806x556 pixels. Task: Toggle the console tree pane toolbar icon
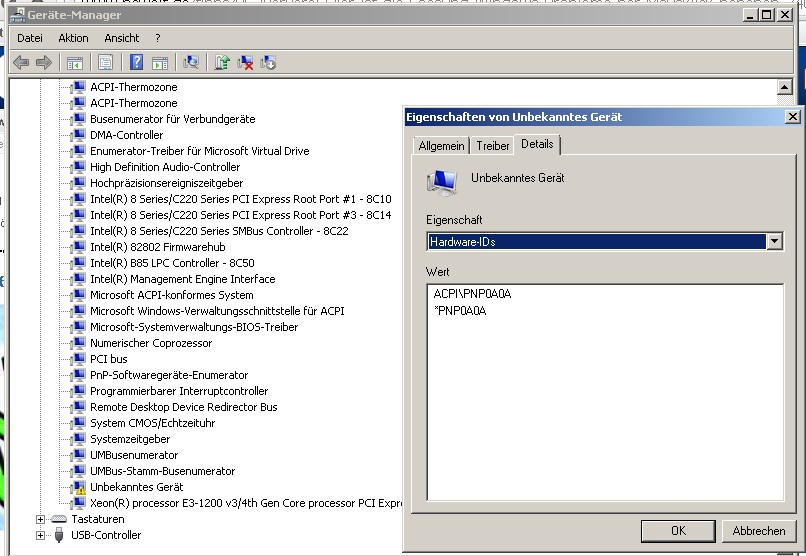point(75,63)
